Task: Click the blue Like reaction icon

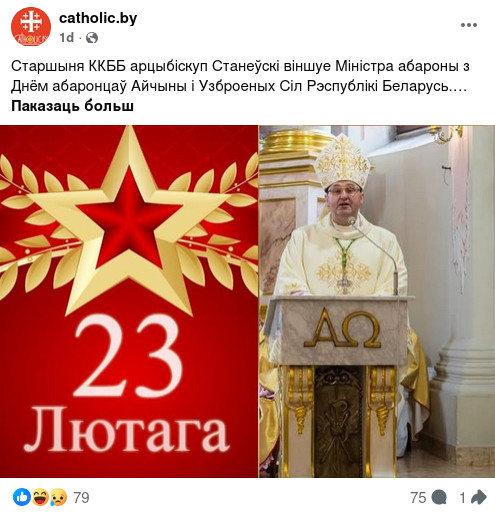Action: [x=22, y=497]
